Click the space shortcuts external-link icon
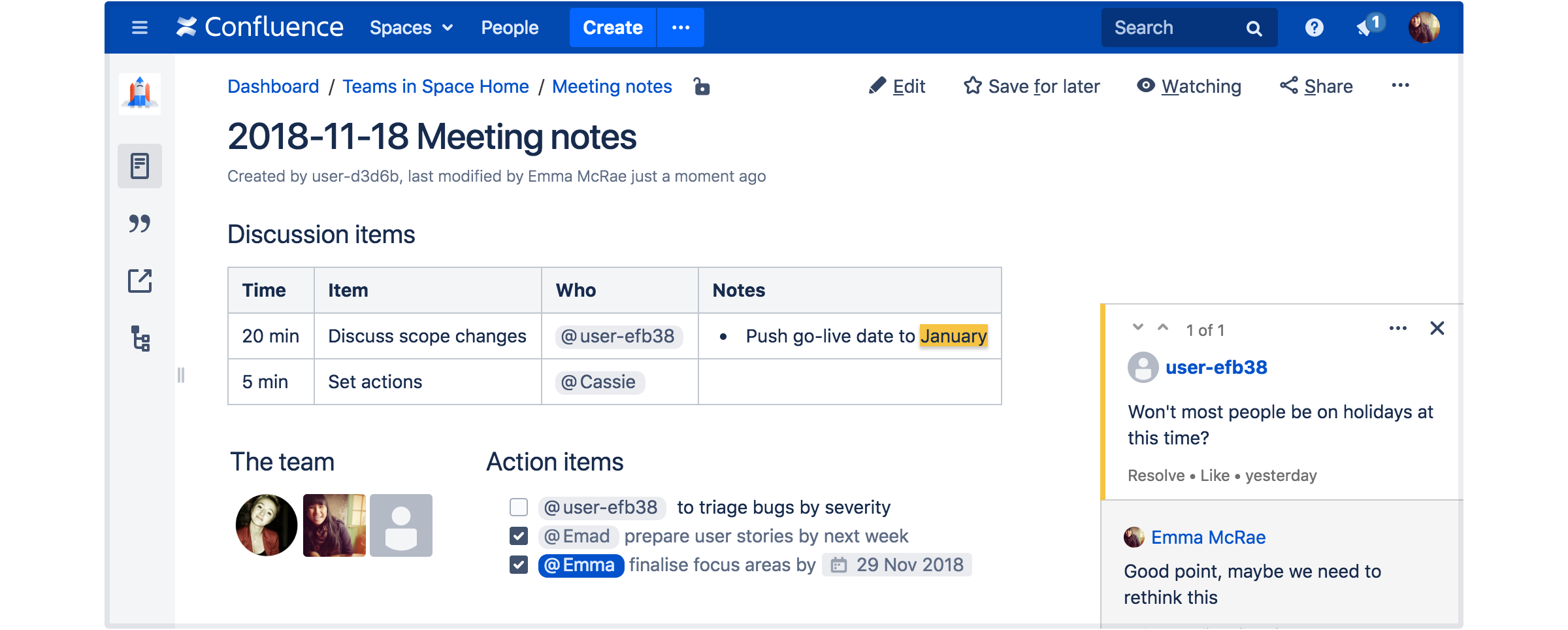The image size is (1568, 630). [x=140, y=281]
